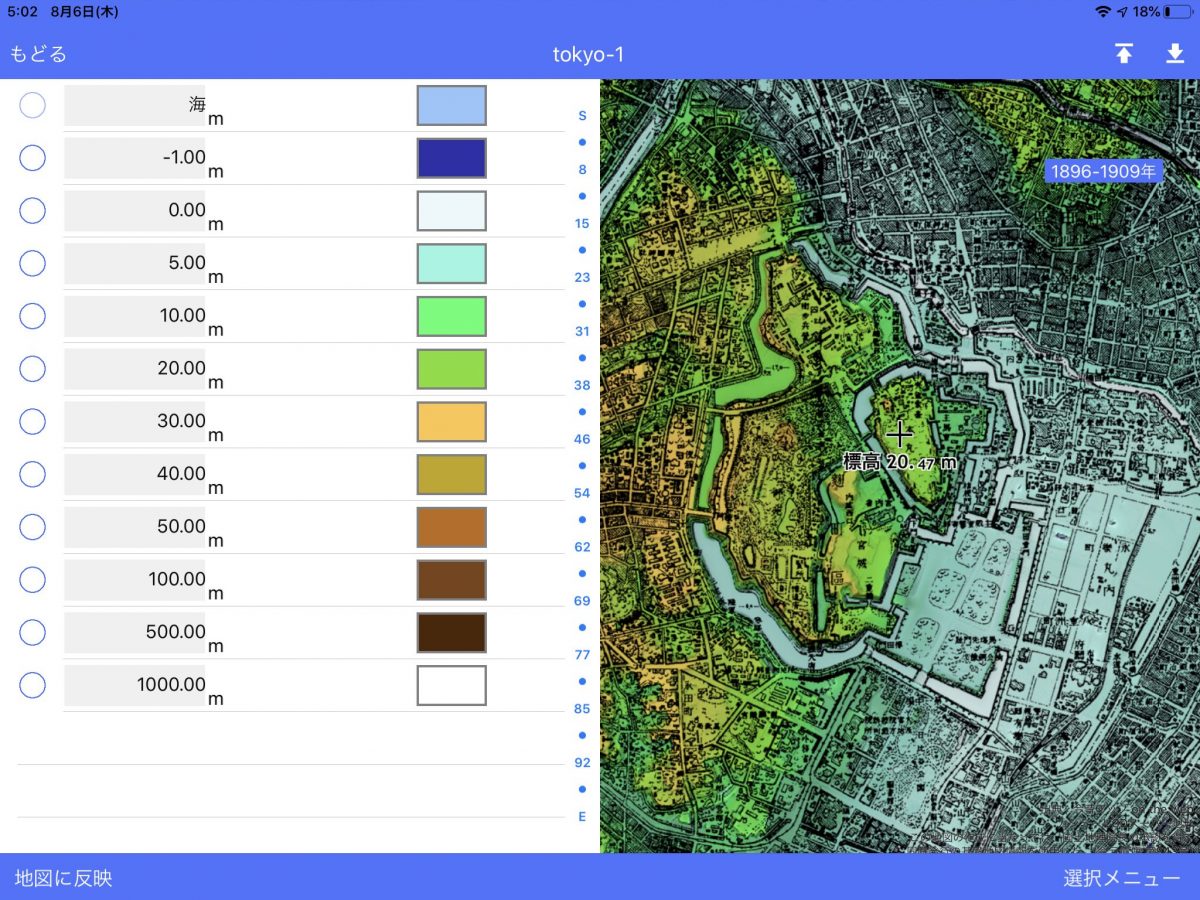The width and height of the screenshot is (1200, 900).
Task: Select the radio button for 10.00 m
Action: coord(33,316)
